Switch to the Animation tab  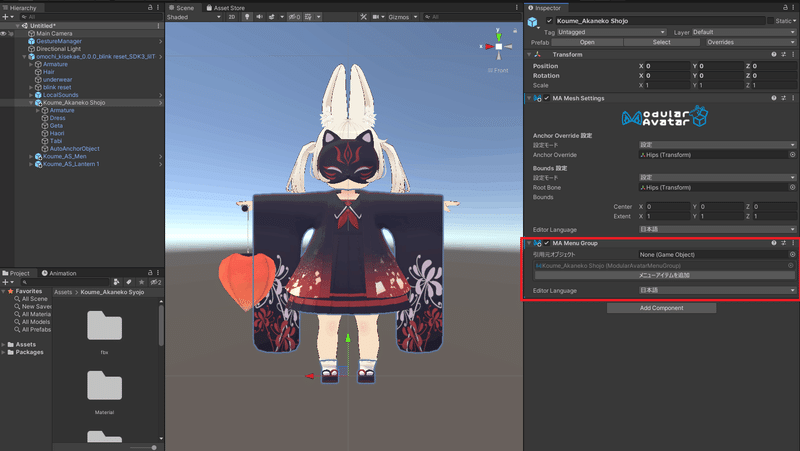click(x=59, y=273)
